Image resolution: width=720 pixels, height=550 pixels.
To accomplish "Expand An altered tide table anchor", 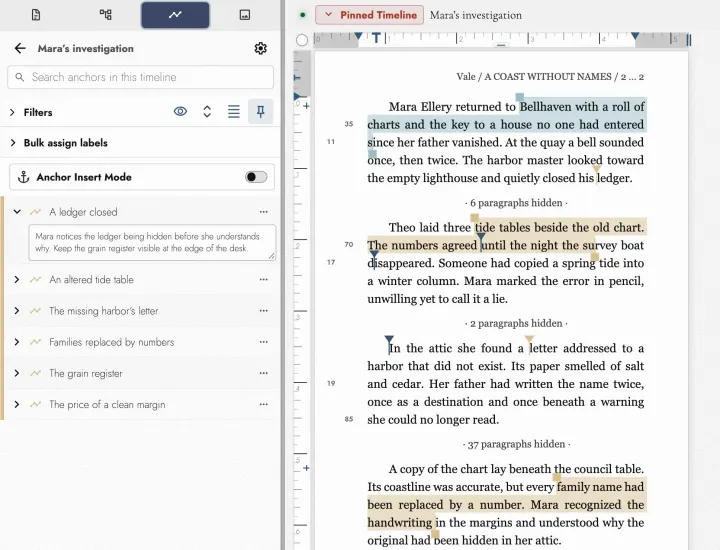I will click(x=17, y=280).
